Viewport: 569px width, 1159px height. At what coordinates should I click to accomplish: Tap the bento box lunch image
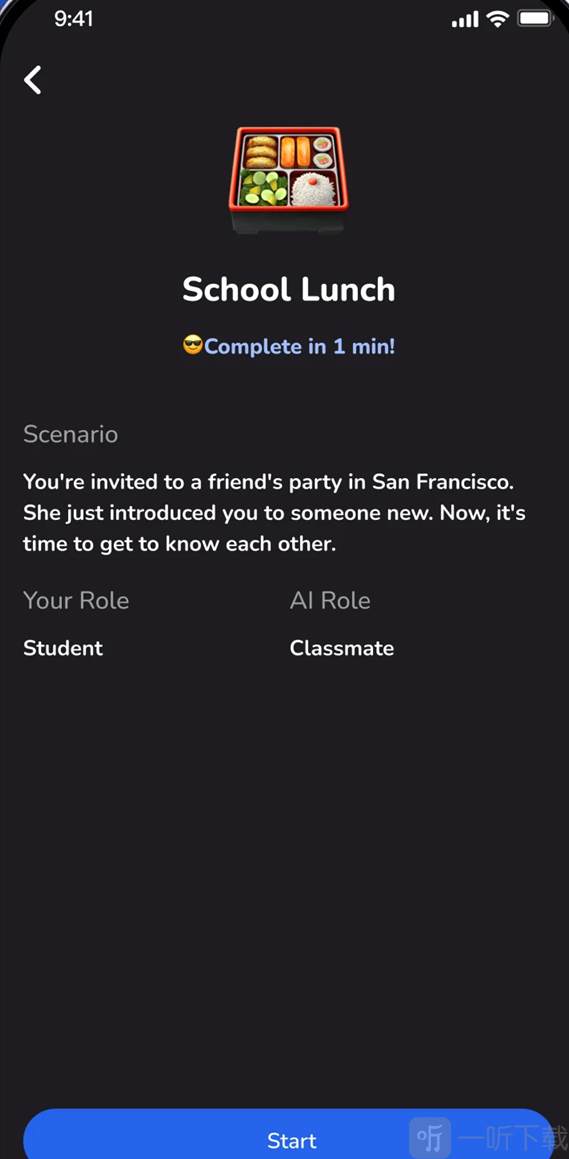tap(288, 180)
